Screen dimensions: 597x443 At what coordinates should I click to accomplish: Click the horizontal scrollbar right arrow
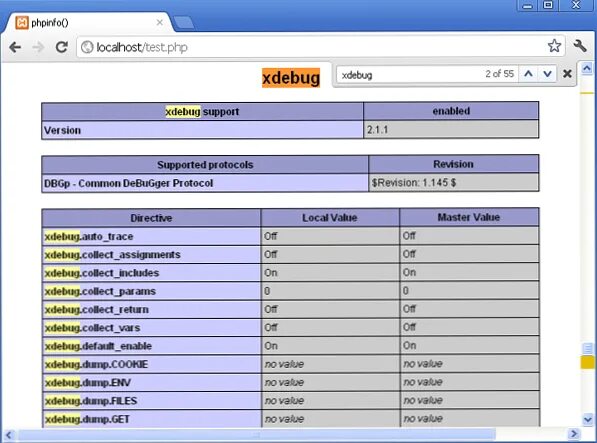(574, 434)
